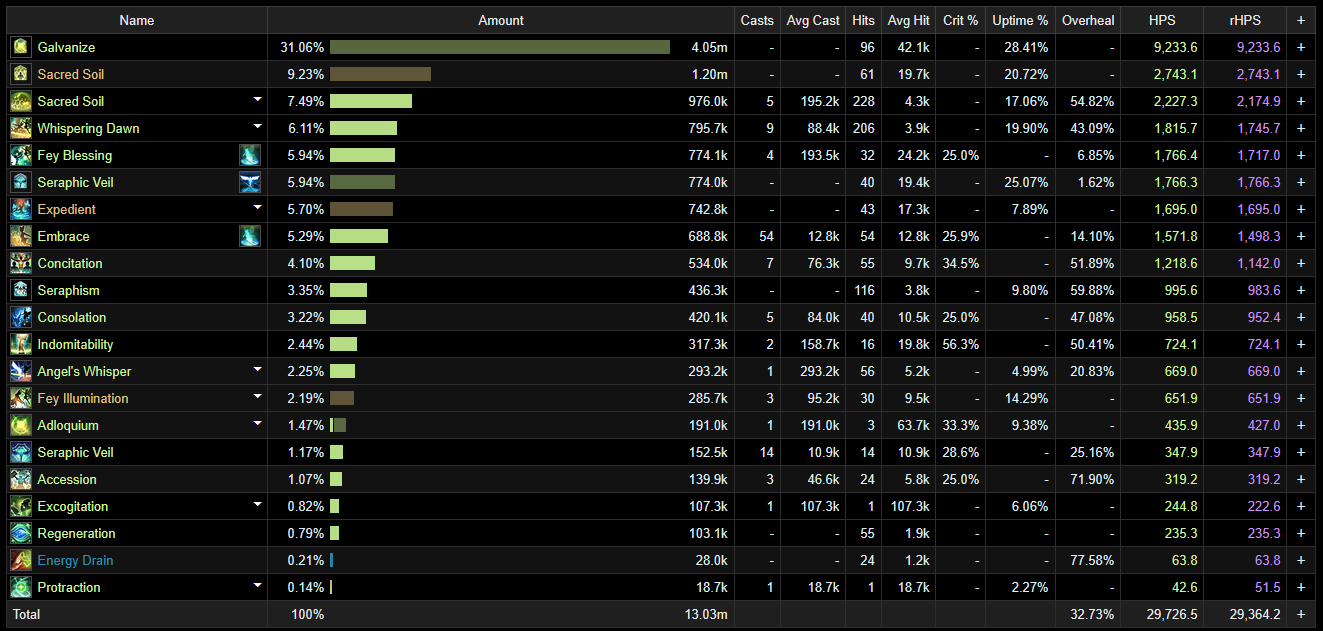Click the plus header at the table's top right
1323x631 pixels.
pos(1301,20)
